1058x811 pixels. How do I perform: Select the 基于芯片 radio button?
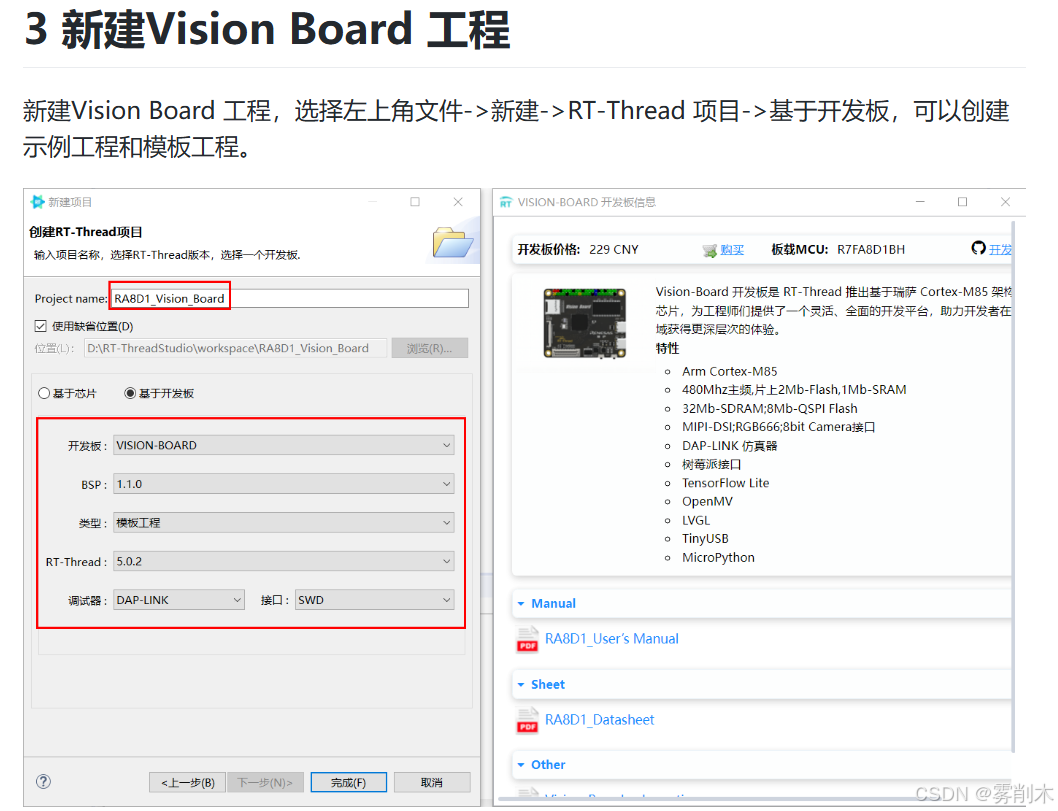pos(44,393)
